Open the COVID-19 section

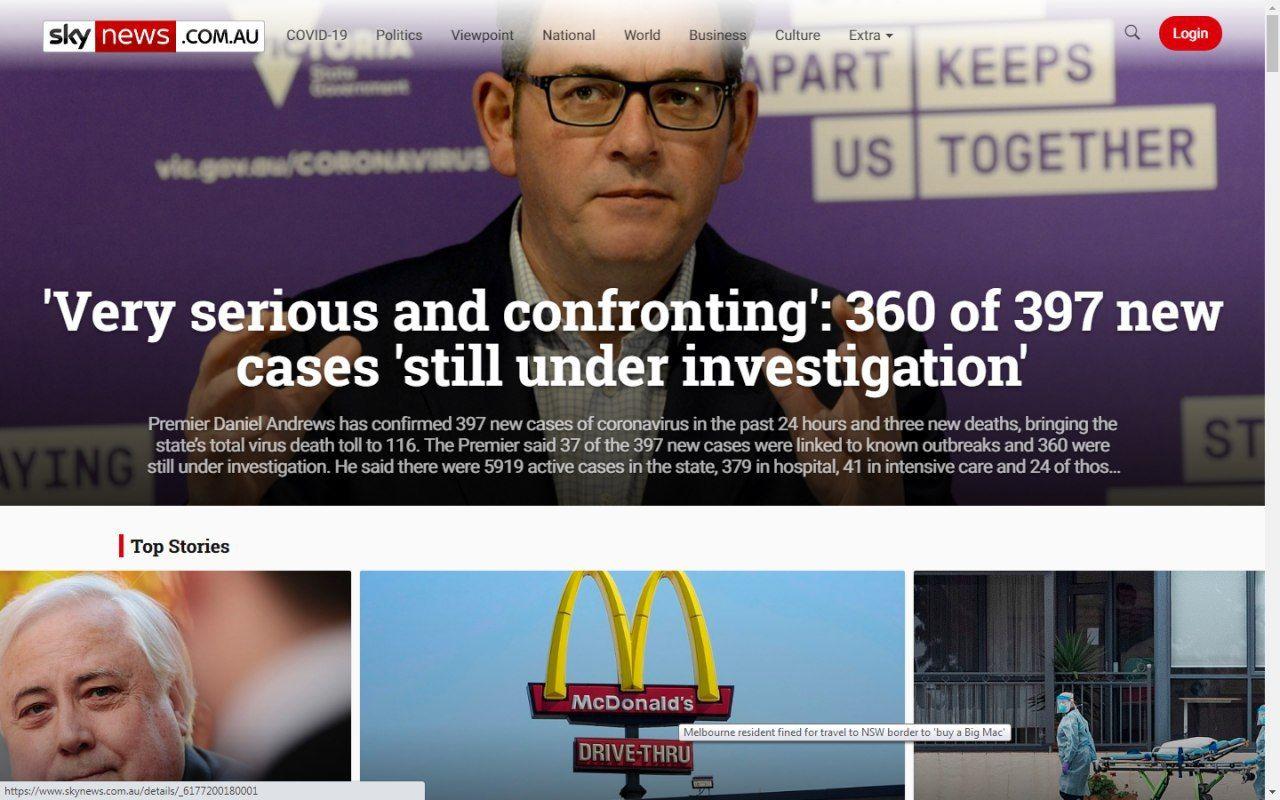[x=317, y=35]
